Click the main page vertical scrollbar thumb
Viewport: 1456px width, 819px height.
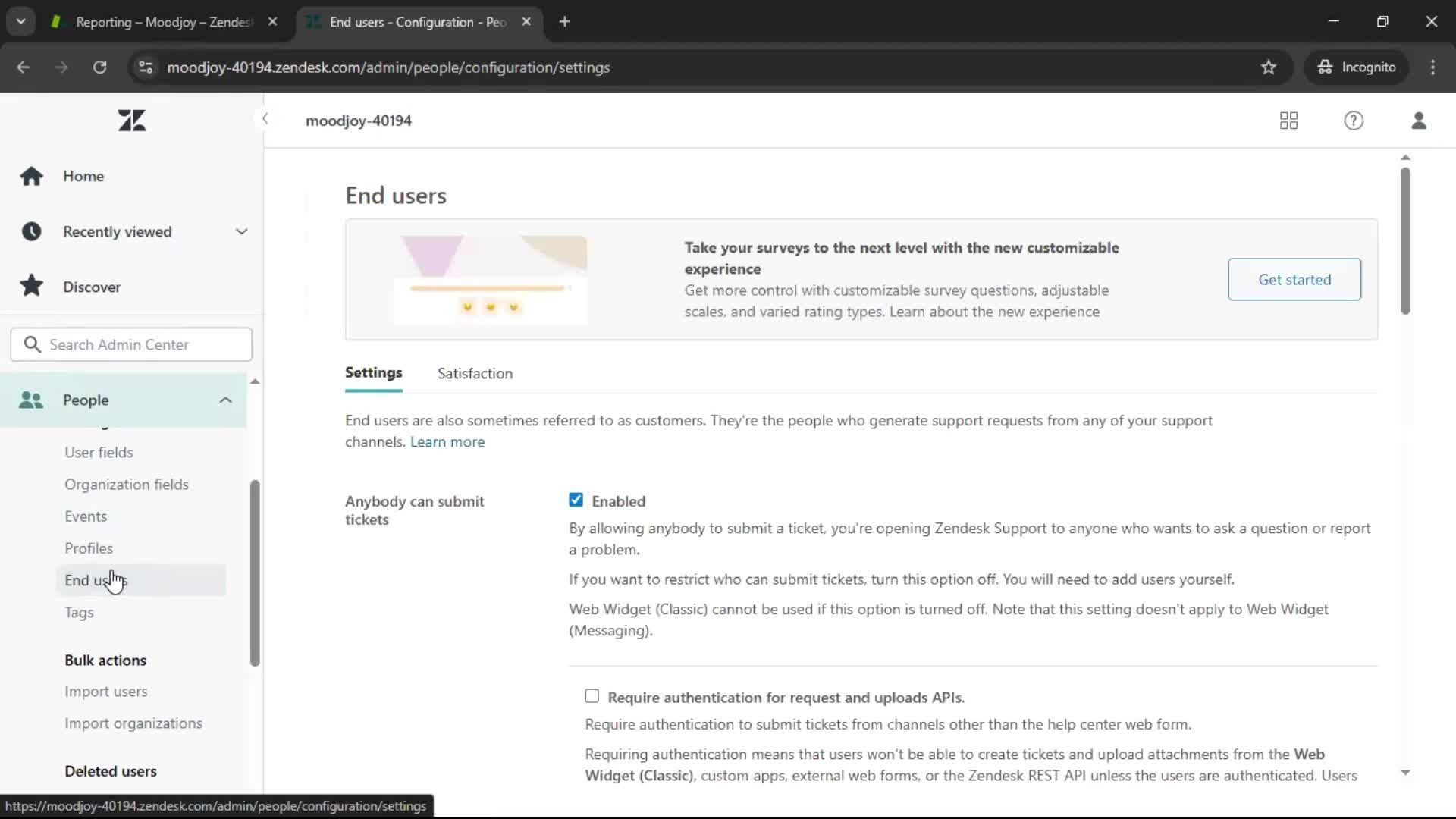[1405, 240]
